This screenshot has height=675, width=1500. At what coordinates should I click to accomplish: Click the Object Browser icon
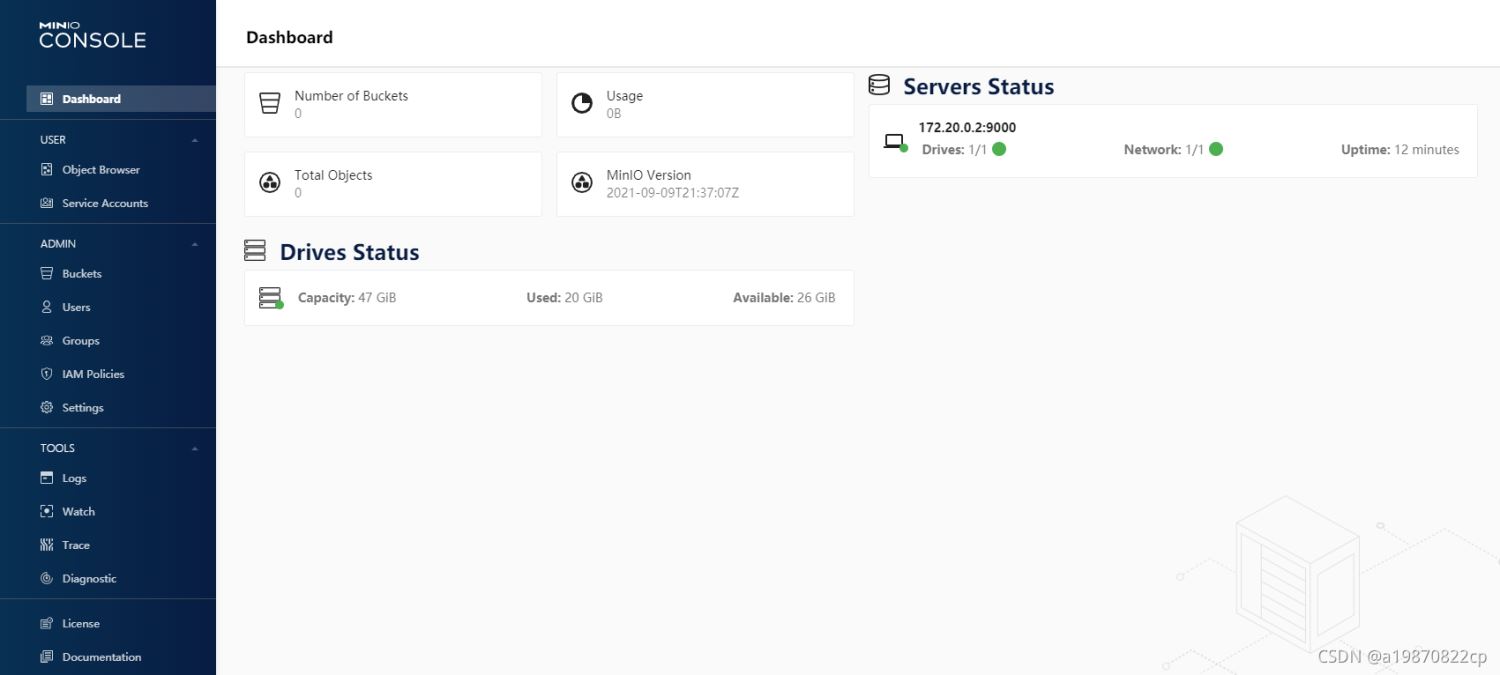[x=46, y=170]
